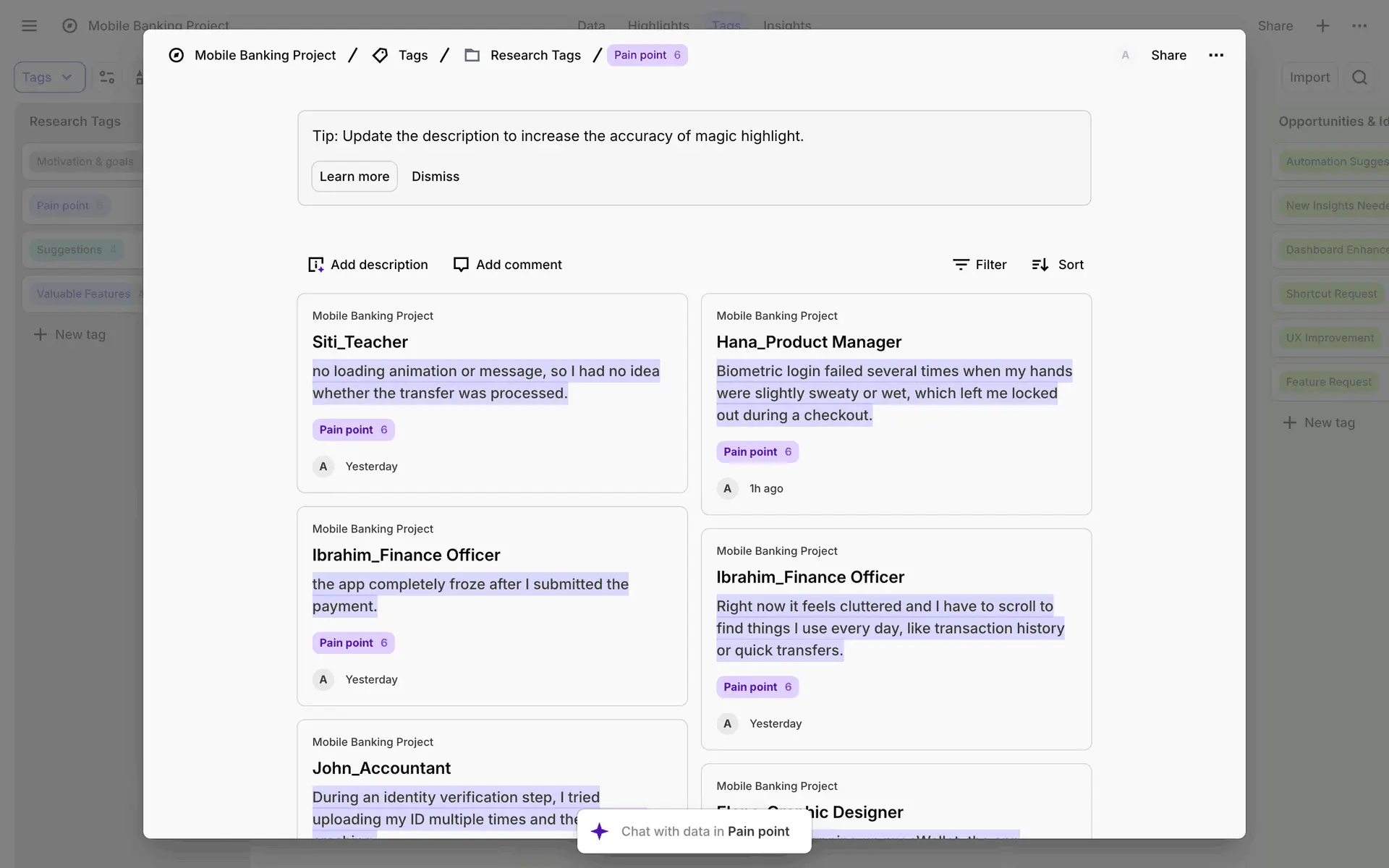Click Share in the modal header

(x=1168, y=56)
